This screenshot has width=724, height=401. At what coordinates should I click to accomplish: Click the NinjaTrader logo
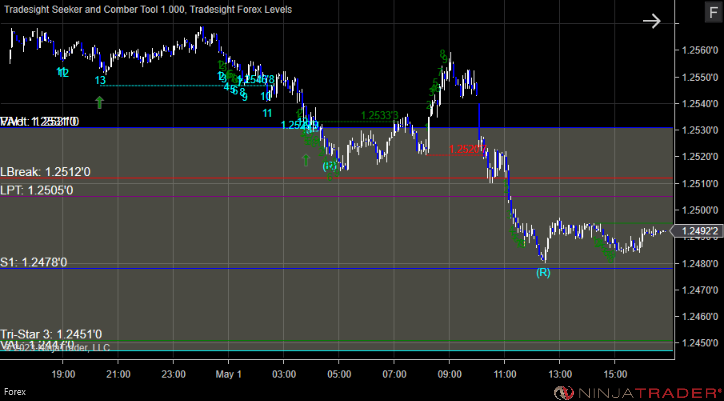(639, 393)
